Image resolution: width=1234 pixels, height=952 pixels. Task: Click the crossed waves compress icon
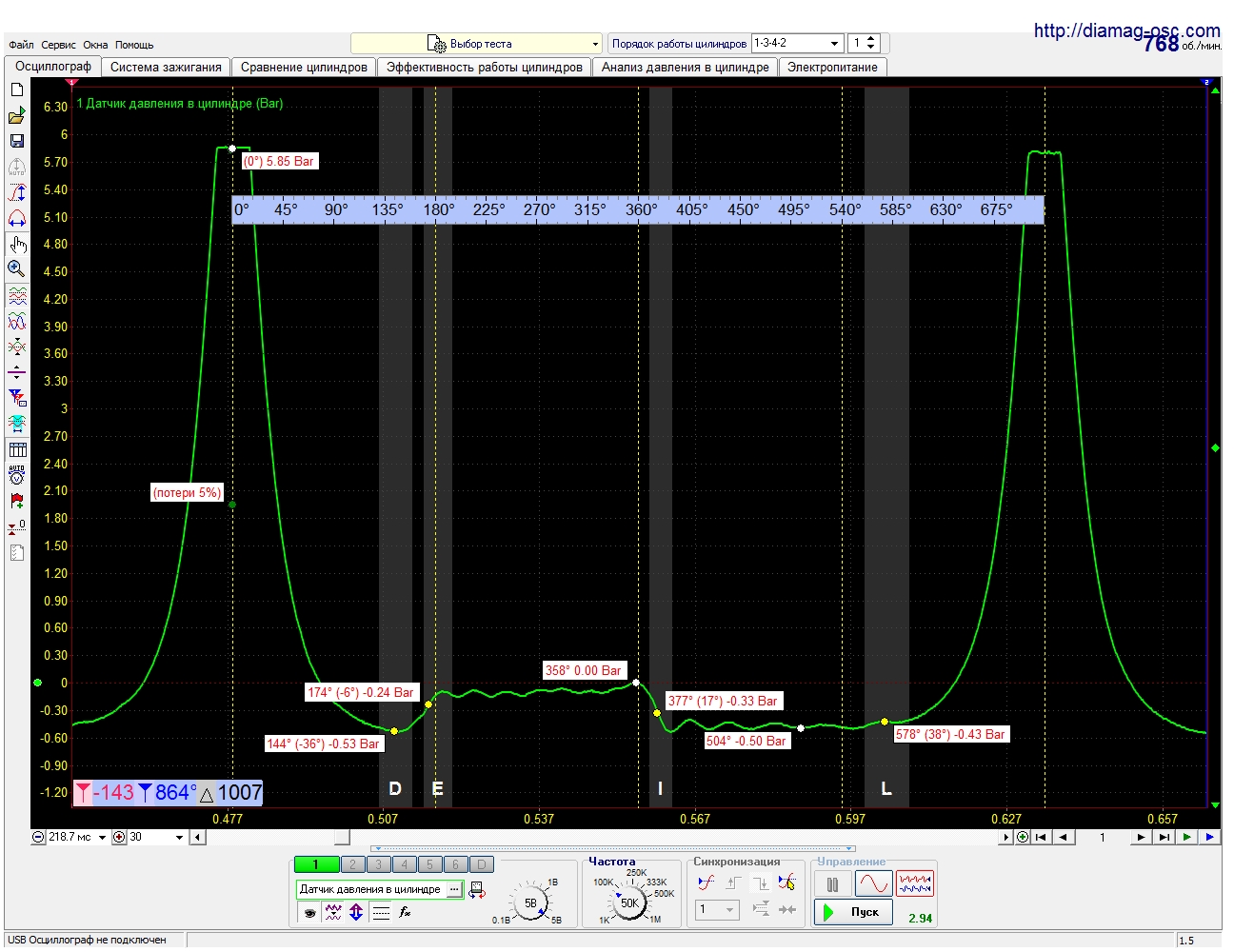pyautogui.click(x=16, y=347)
